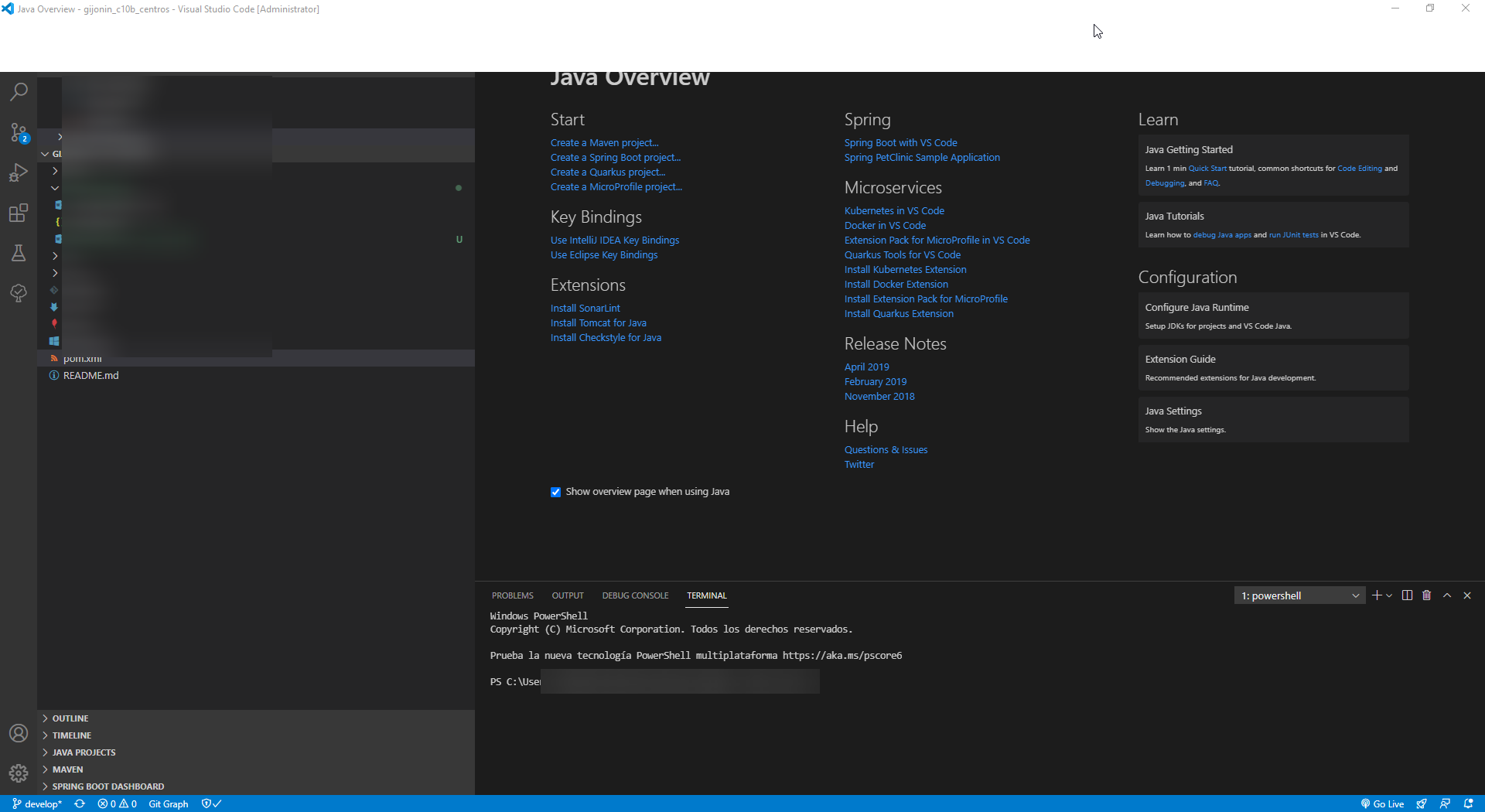Switch to the PROBLEMS tab
This screenshot has width=1485, height=812.
[x=512, y=595]
